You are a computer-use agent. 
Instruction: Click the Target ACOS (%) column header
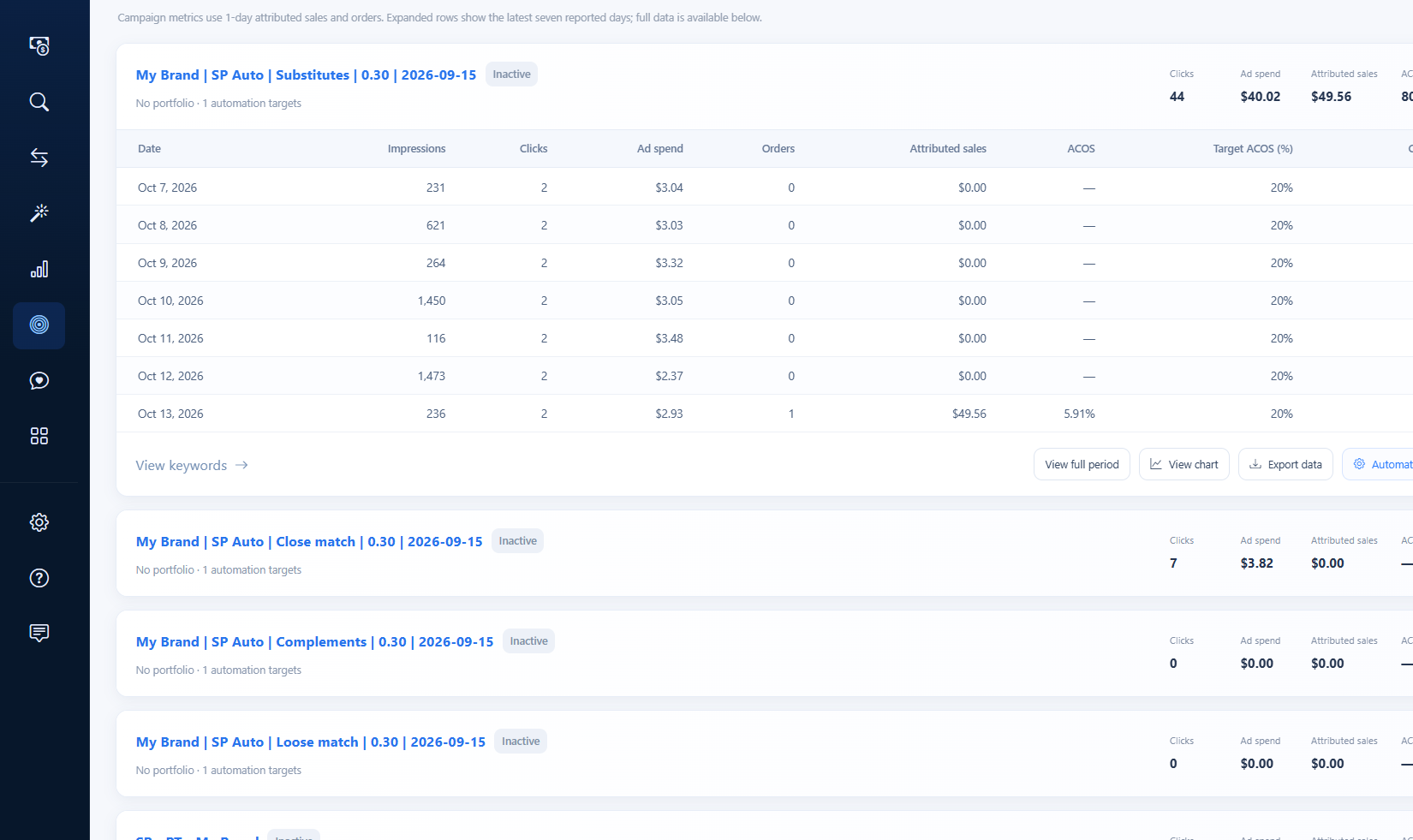(1252, 148)
